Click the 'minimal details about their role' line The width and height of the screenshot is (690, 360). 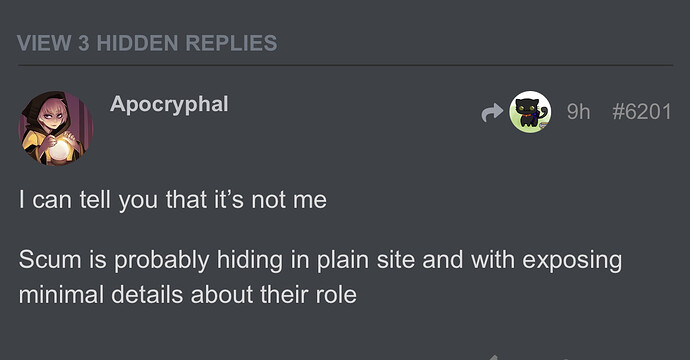coord(187,294)
